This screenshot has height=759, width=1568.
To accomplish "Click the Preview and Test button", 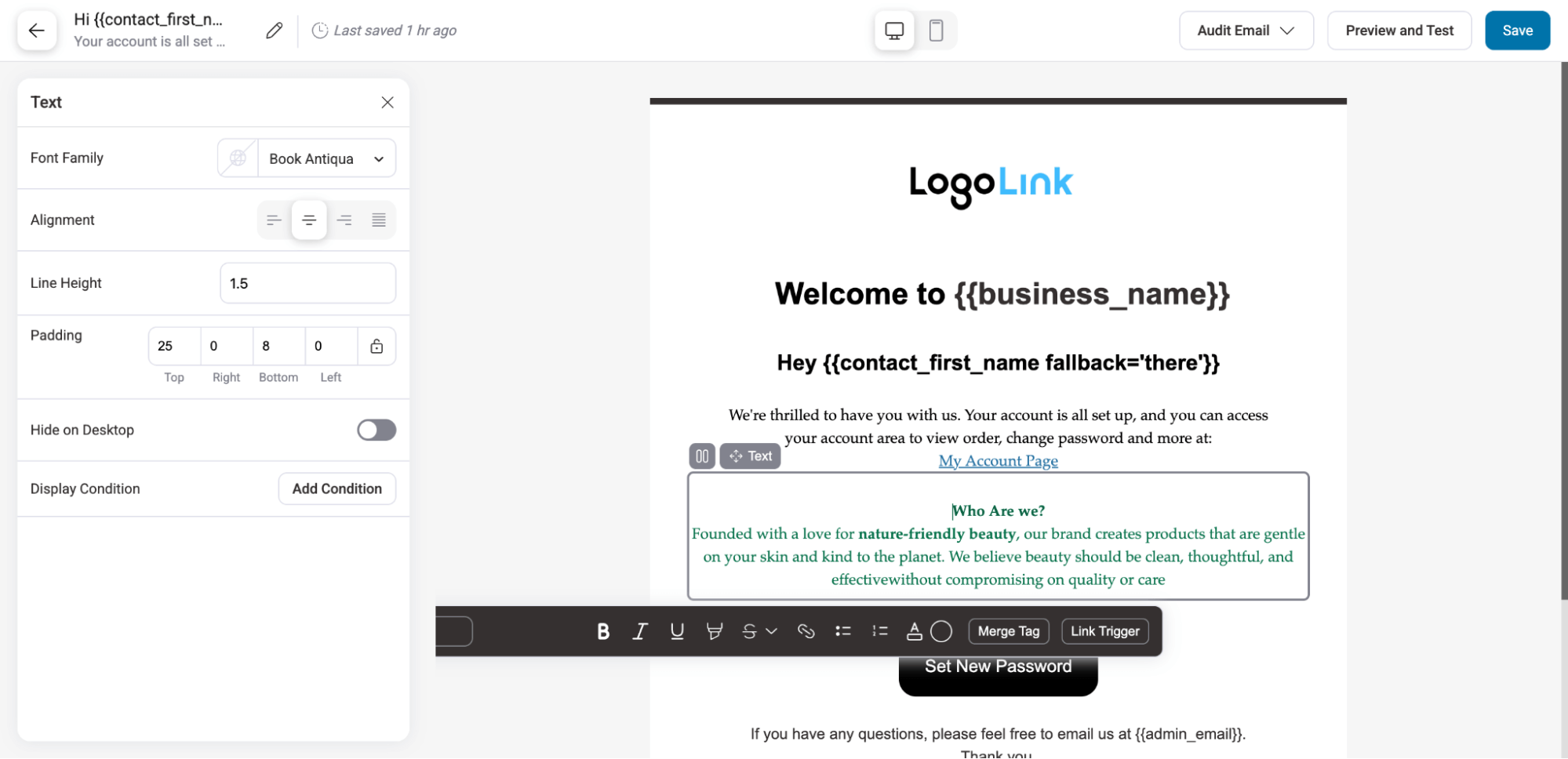I will (x=1399, y=30).
